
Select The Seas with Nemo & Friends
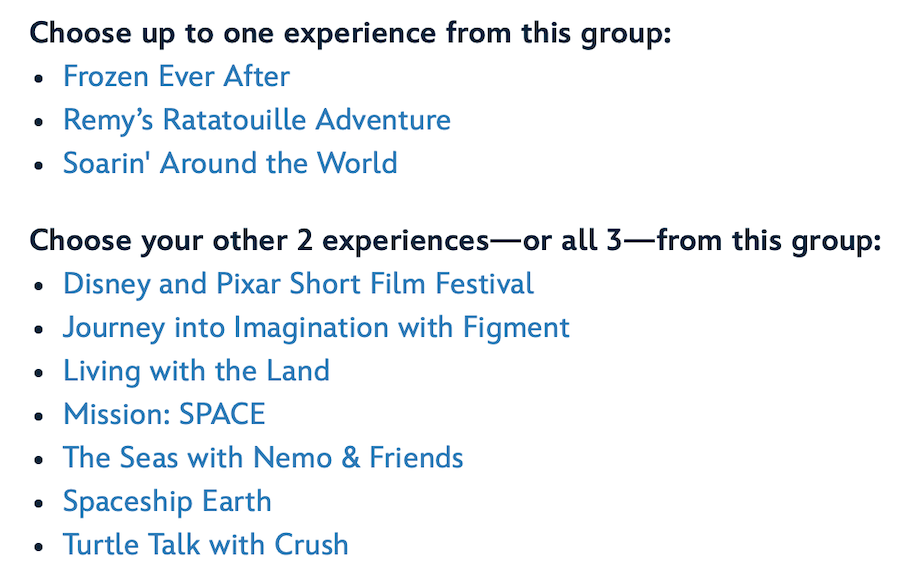[x=263, y=458]
